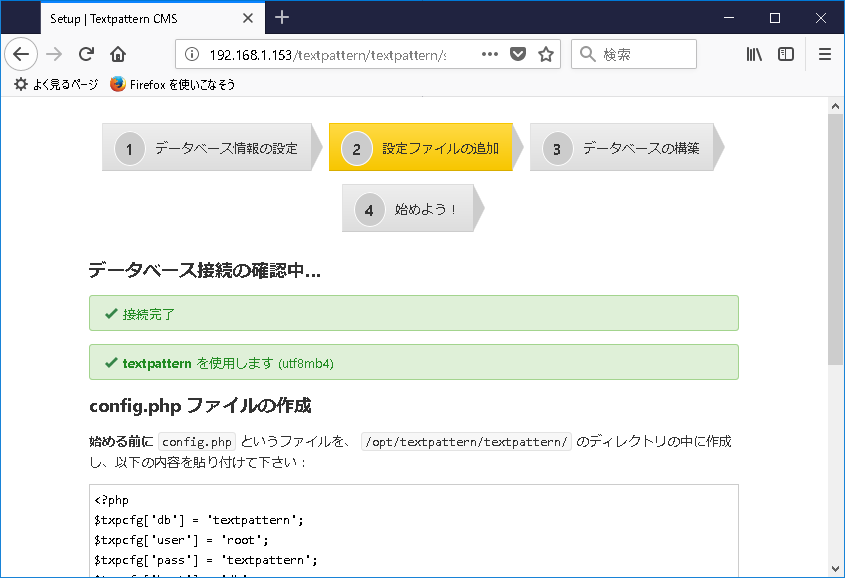
Task: Click the gear icon on the bookmarks toolbar
Action: point(20,84)
